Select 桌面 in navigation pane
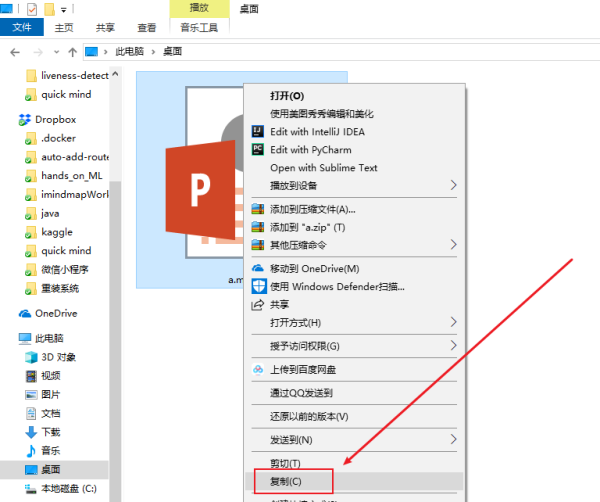The image size is (600, 502). pyautogui.click(x=54, y=470)
